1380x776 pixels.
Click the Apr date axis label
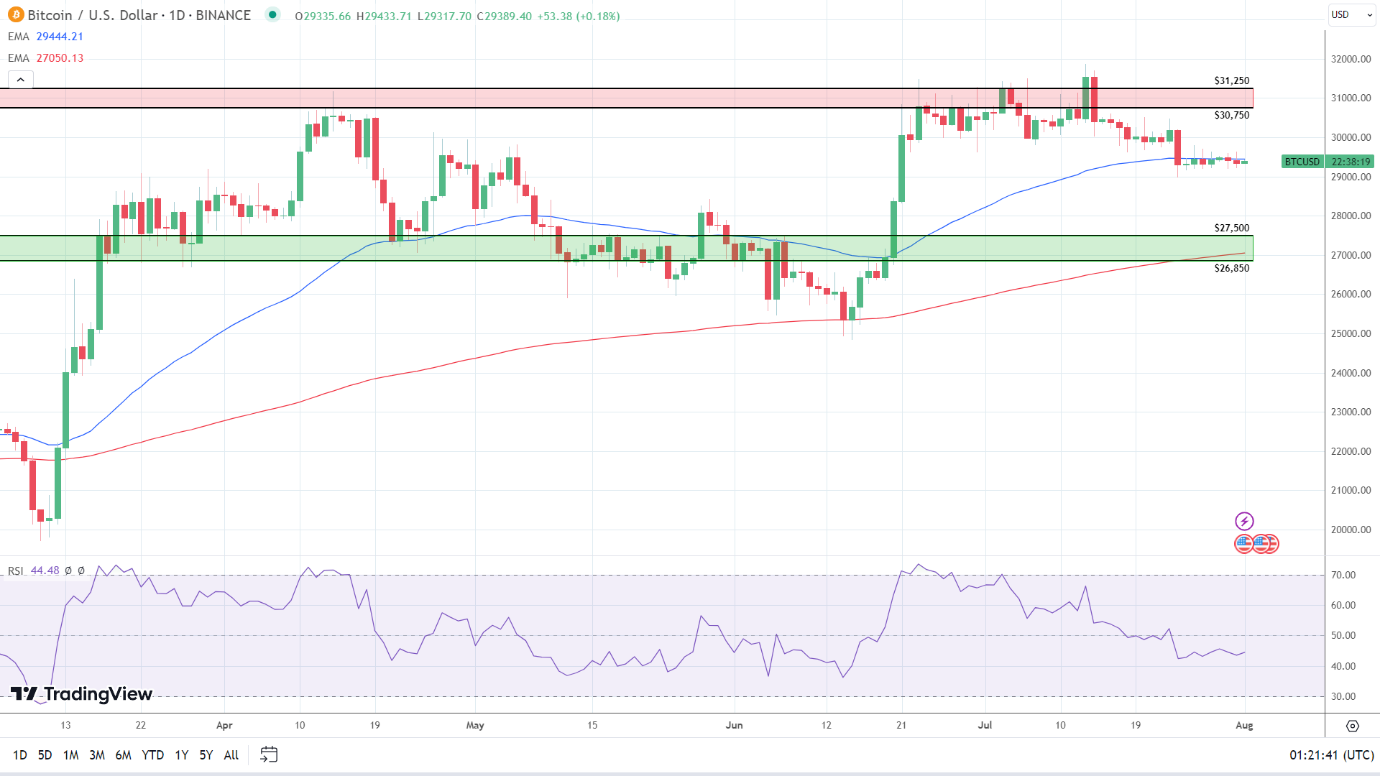coord(224,726)
